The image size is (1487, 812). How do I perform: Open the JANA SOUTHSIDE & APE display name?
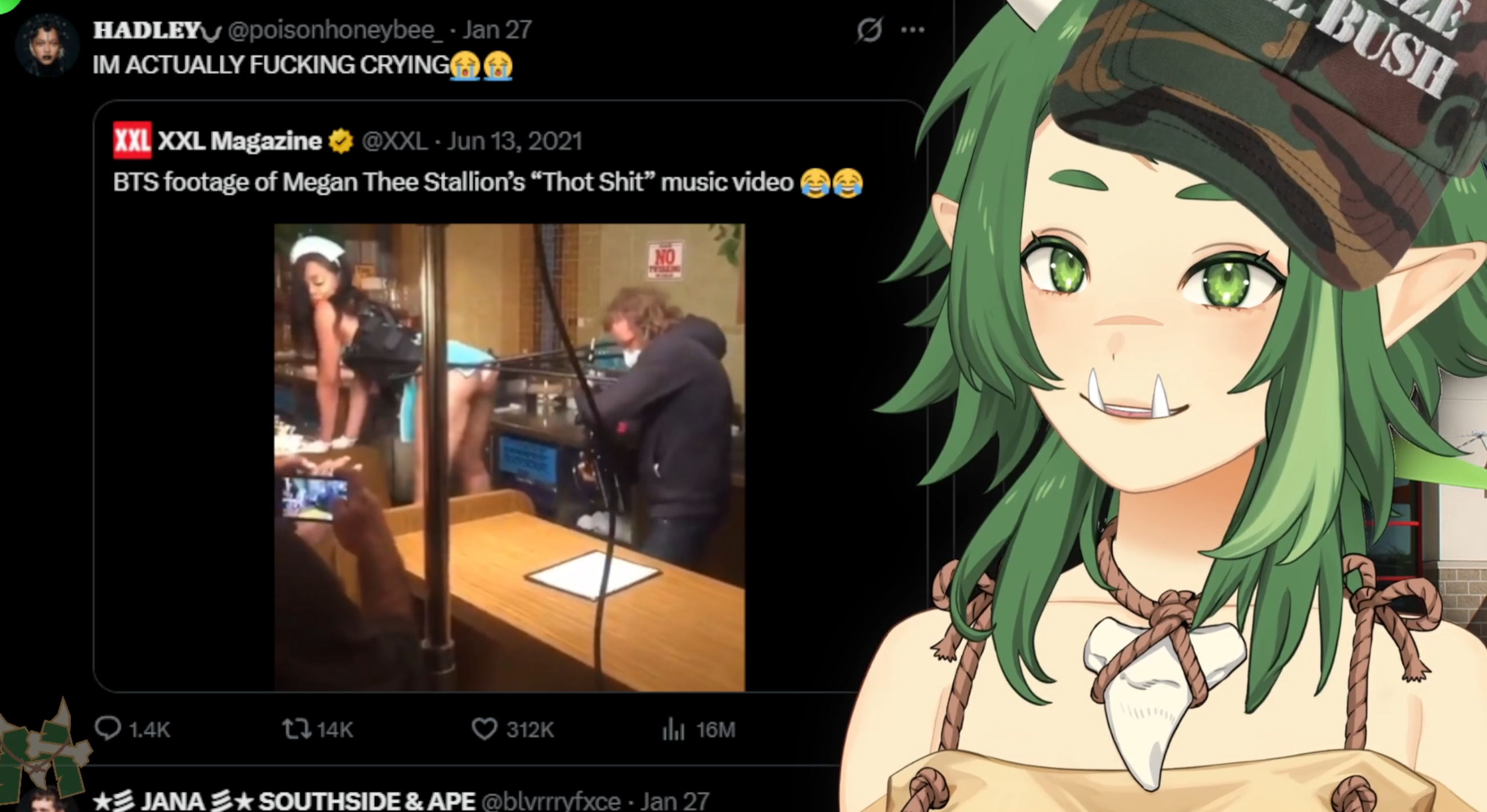click(283, 801)
